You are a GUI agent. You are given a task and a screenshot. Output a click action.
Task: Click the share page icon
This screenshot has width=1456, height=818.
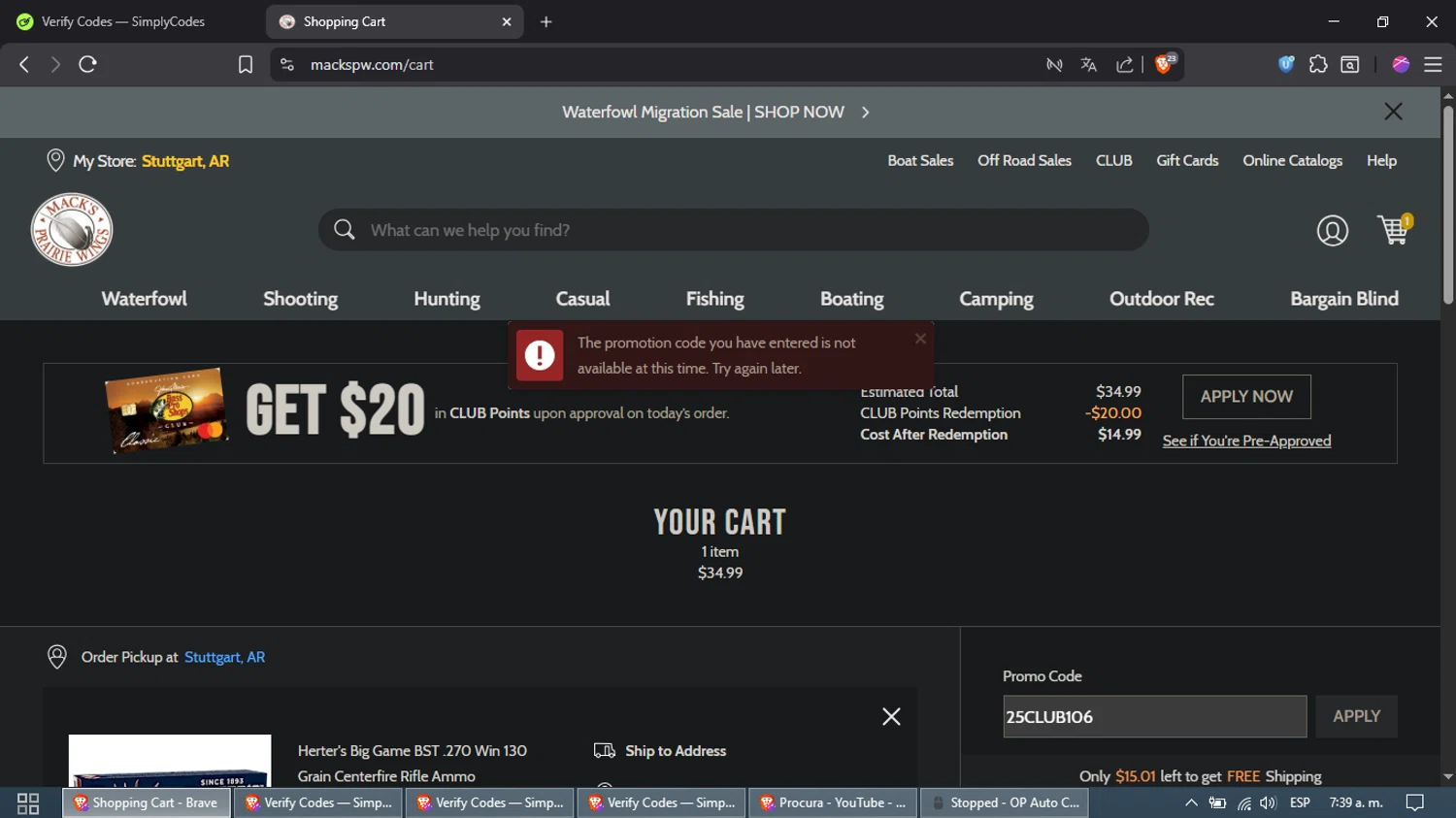pos(1124,65)
